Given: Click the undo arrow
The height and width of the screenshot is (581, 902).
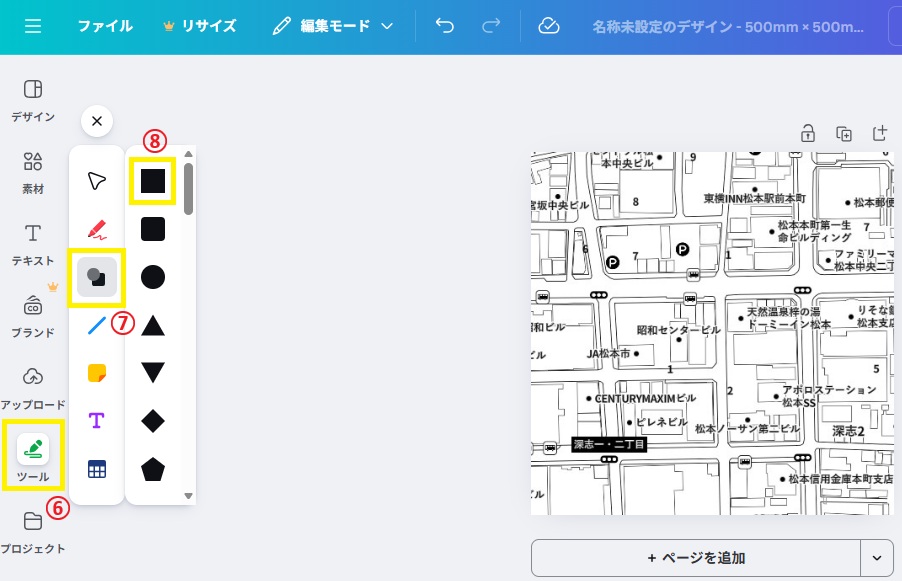Looking at the screenshot, I should coord(445,26).
